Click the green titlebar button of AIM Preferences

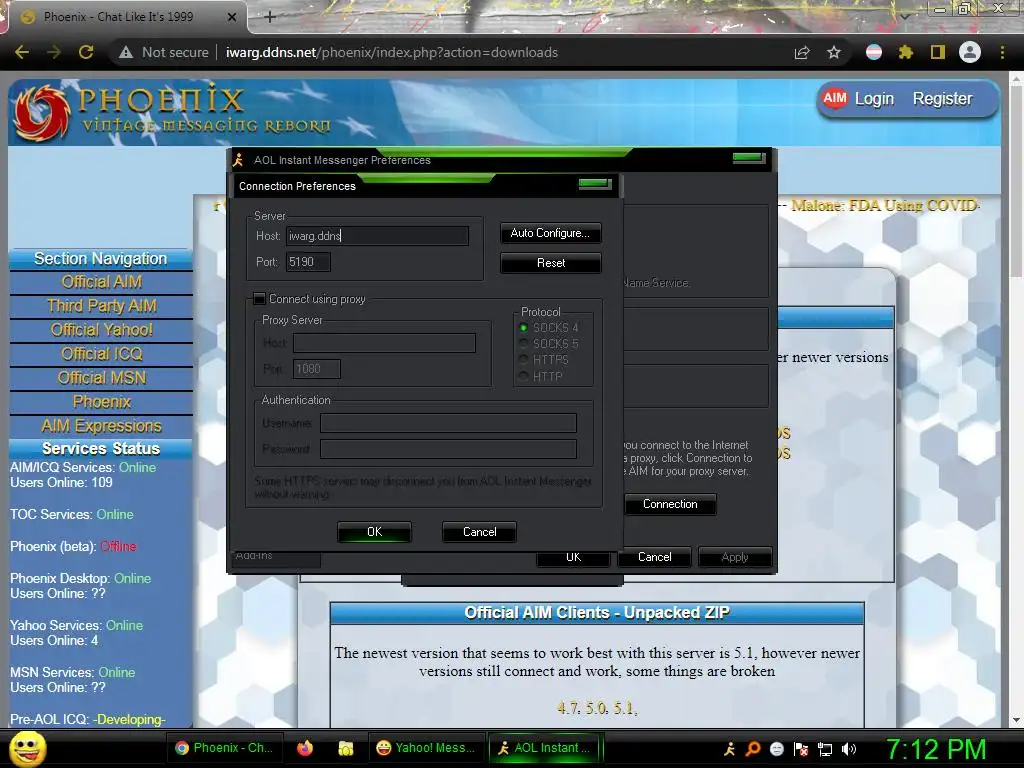[749, 157]
